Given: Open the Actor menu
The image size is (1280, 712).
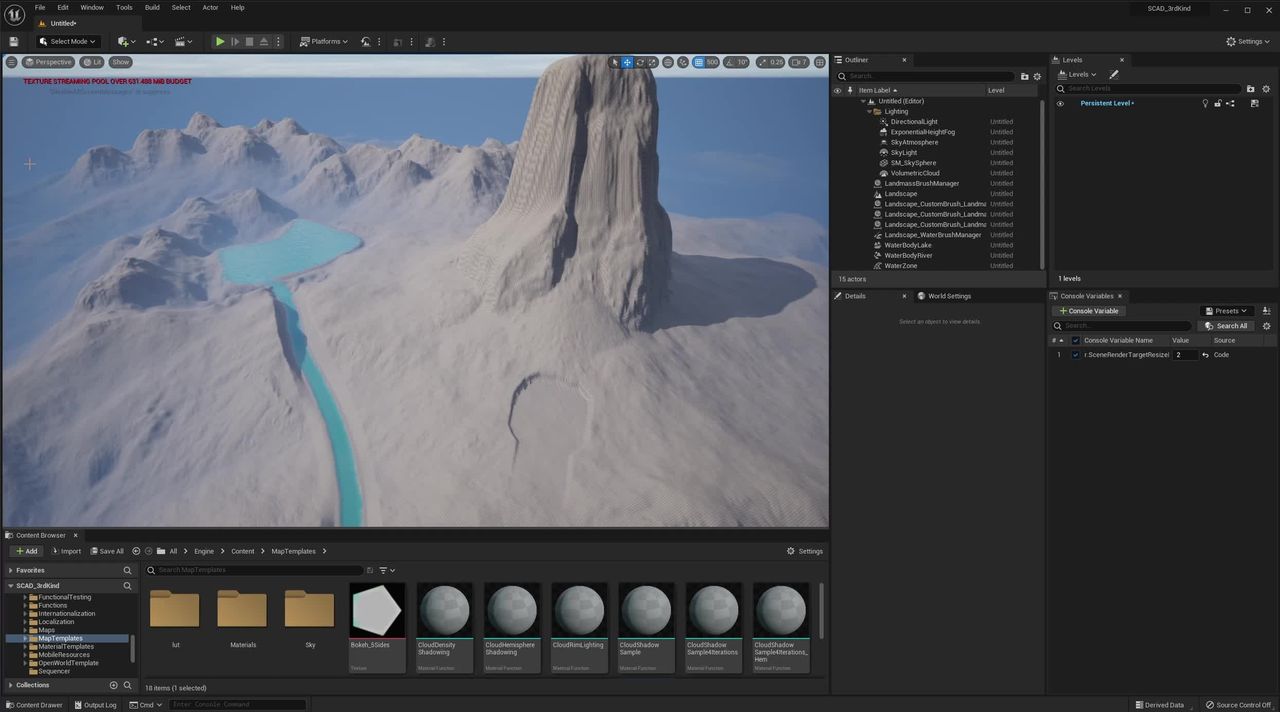Looking at the screenshot, I should (210, 7).
